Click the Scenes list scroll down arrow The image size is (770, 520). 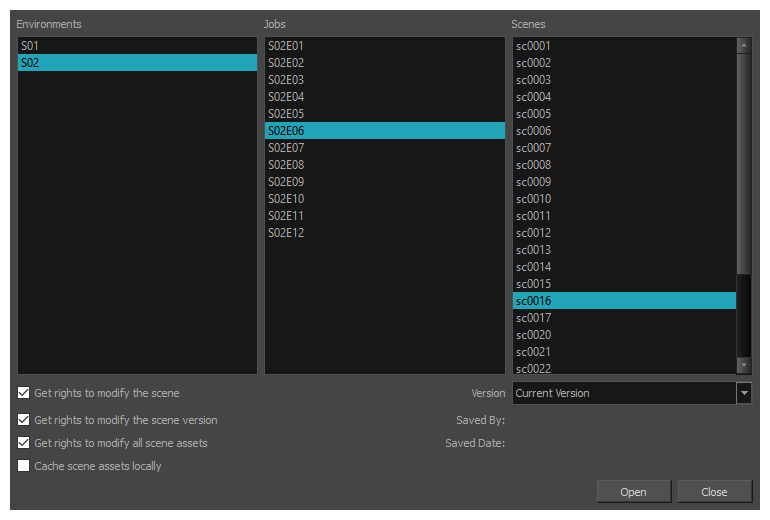pos(743,366)
